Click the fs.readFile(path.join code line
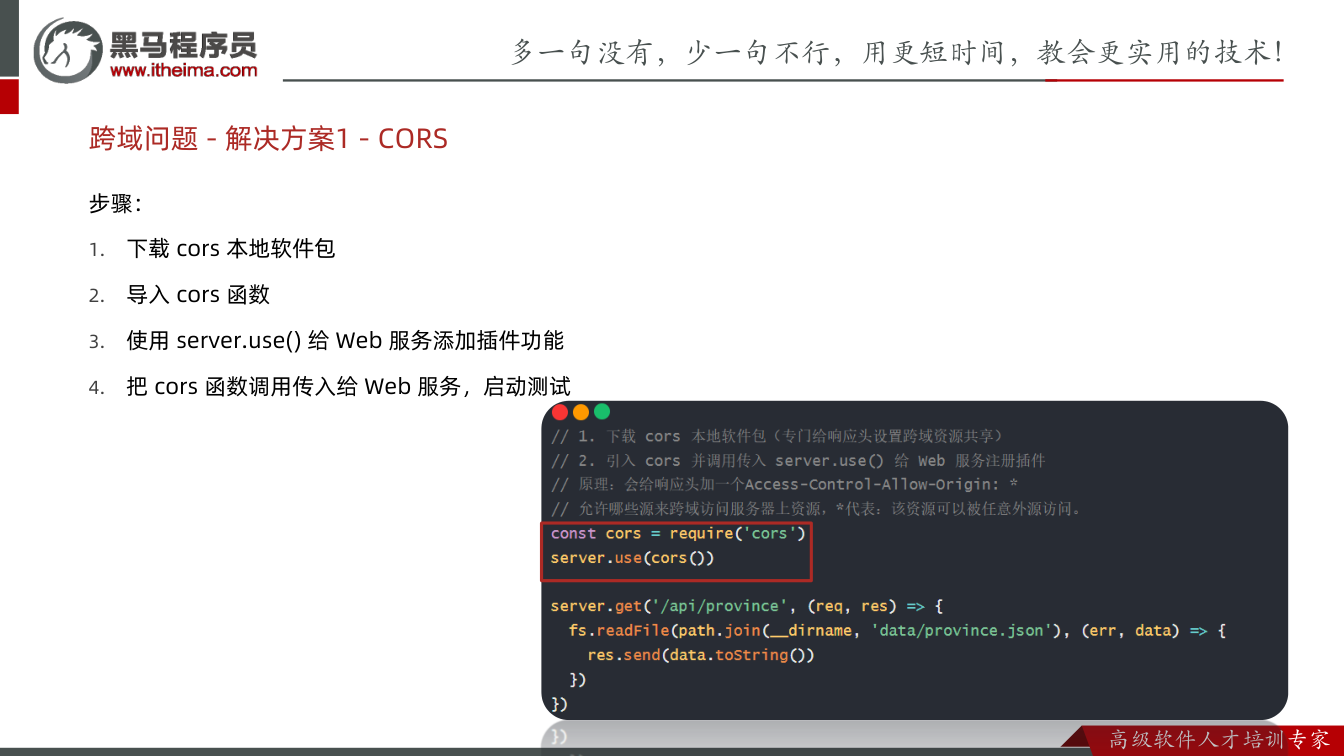This screenshot has height=756, width=1344. tap(897, 631)
